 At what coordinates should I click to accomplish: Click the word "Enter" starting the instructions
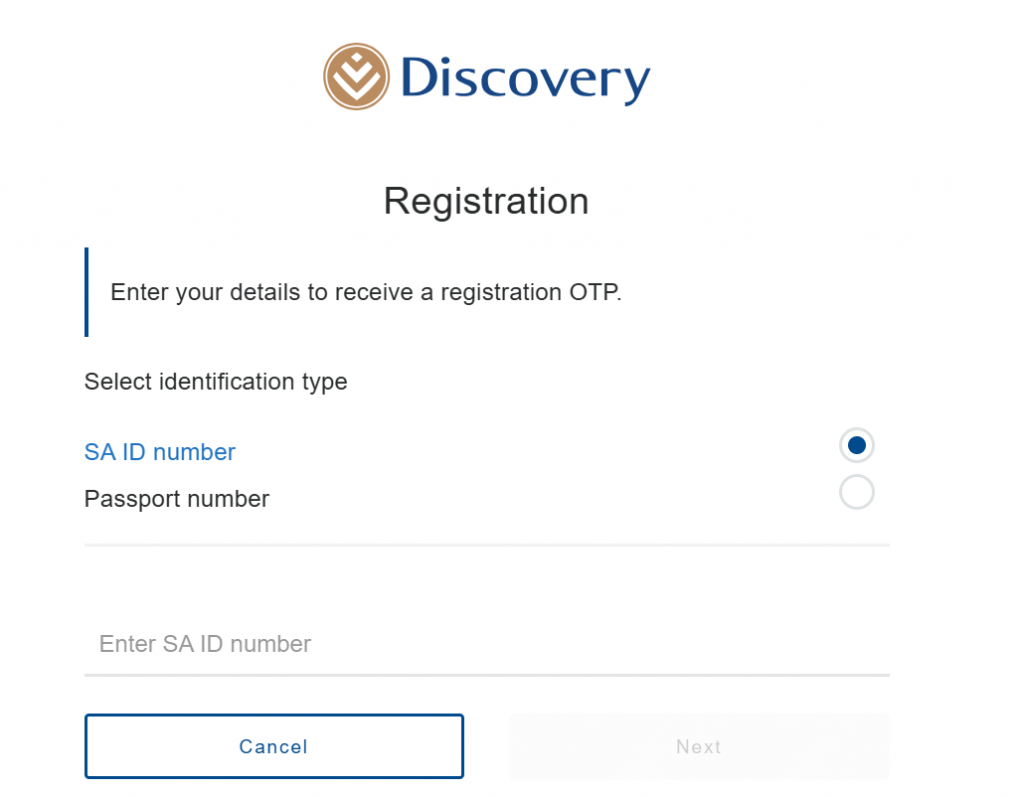(x=138, y=293)
